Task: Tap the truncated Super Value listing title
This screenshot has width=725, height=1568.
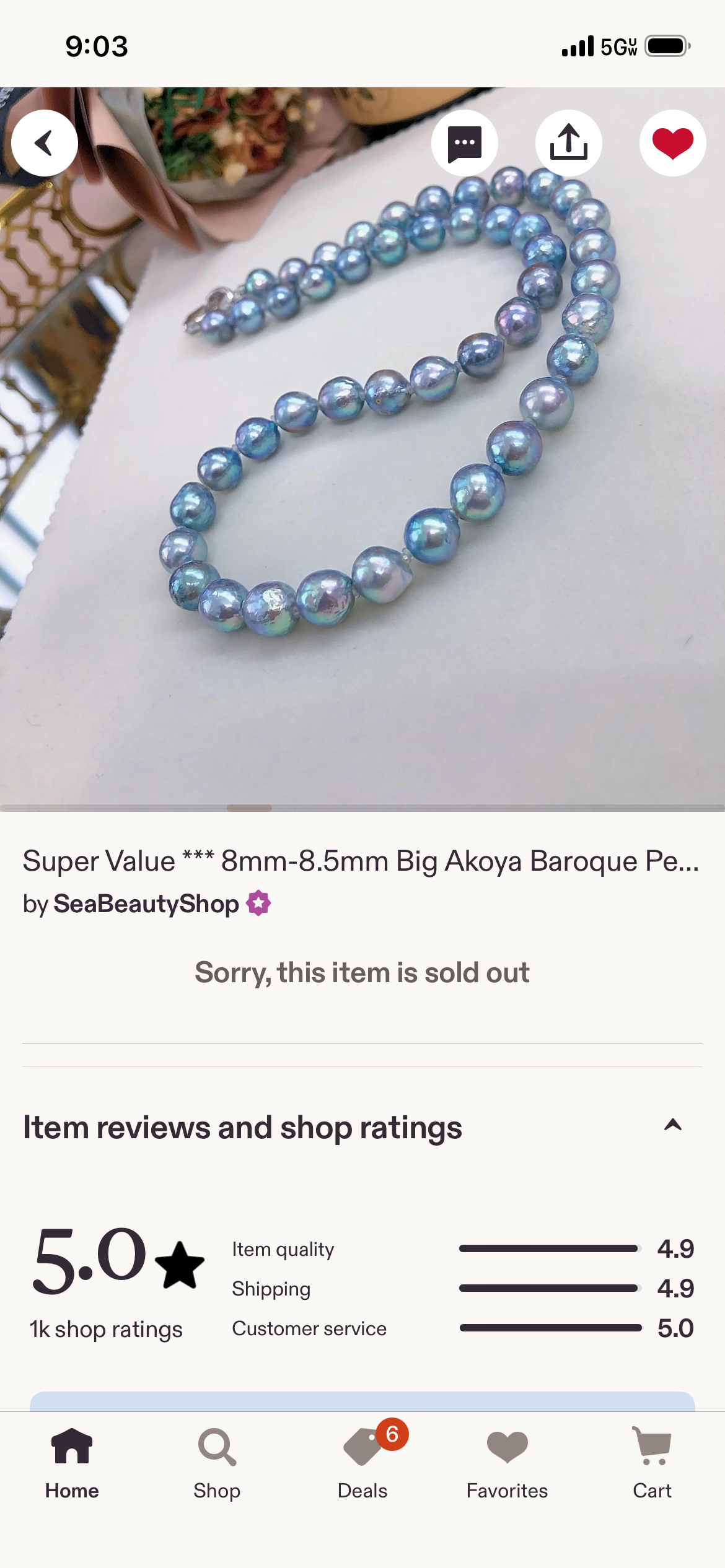Action: (x=361, y=861)
